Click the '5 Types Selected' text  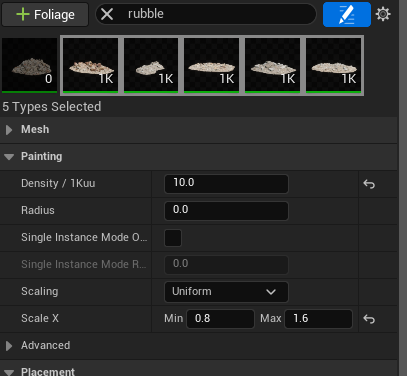click(x=52, y=107)
